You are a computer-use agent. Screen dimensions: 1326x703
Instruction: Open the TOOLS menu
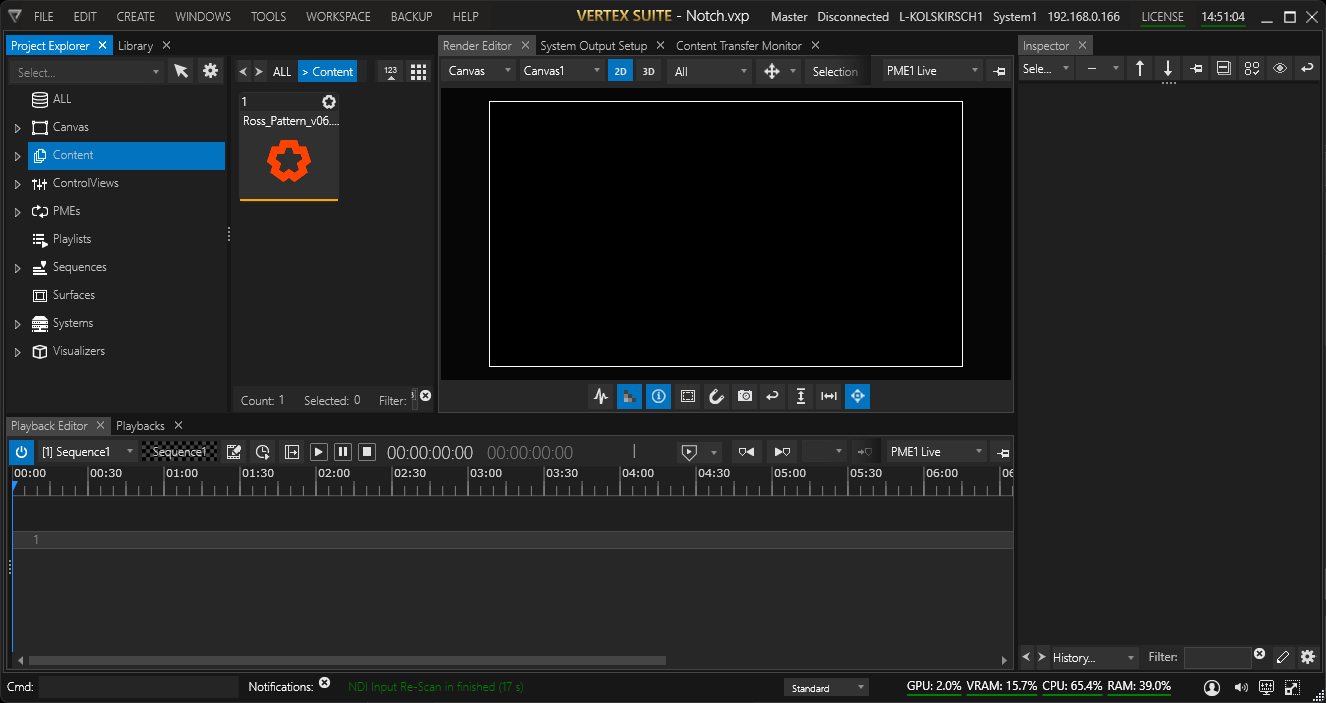click(x=268, y=16)
